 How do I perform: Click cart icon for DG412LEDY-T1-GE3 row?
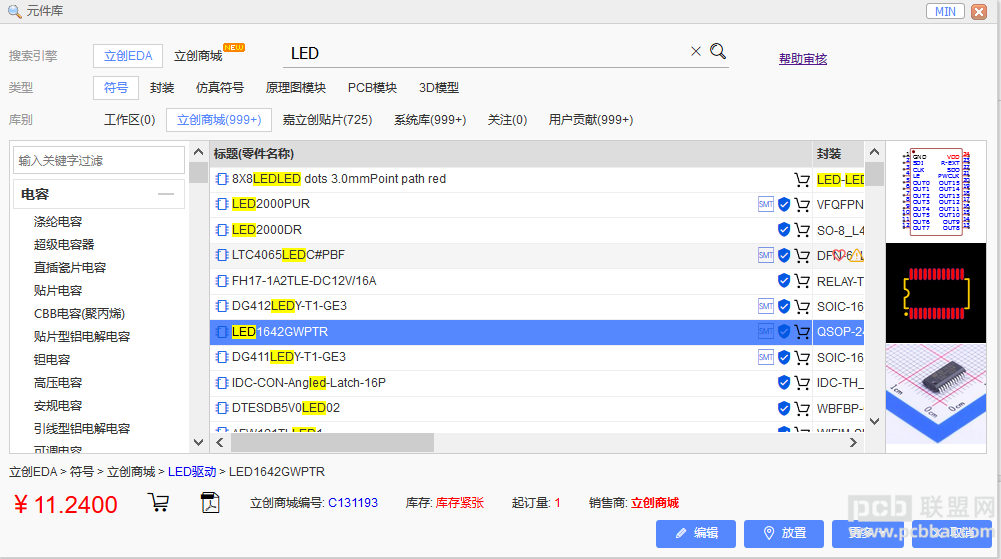(x=802, y=306)
